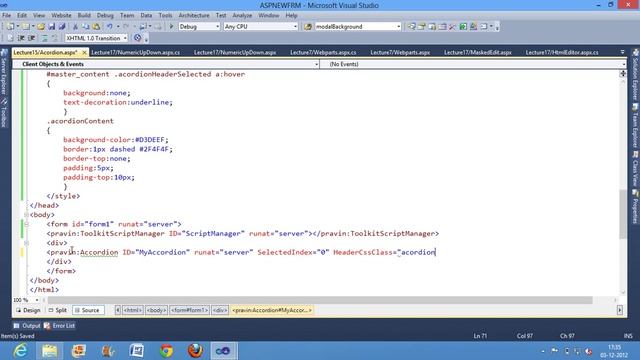Click the validation target settings icon
640x360 pixels.
tap(138, 38)
